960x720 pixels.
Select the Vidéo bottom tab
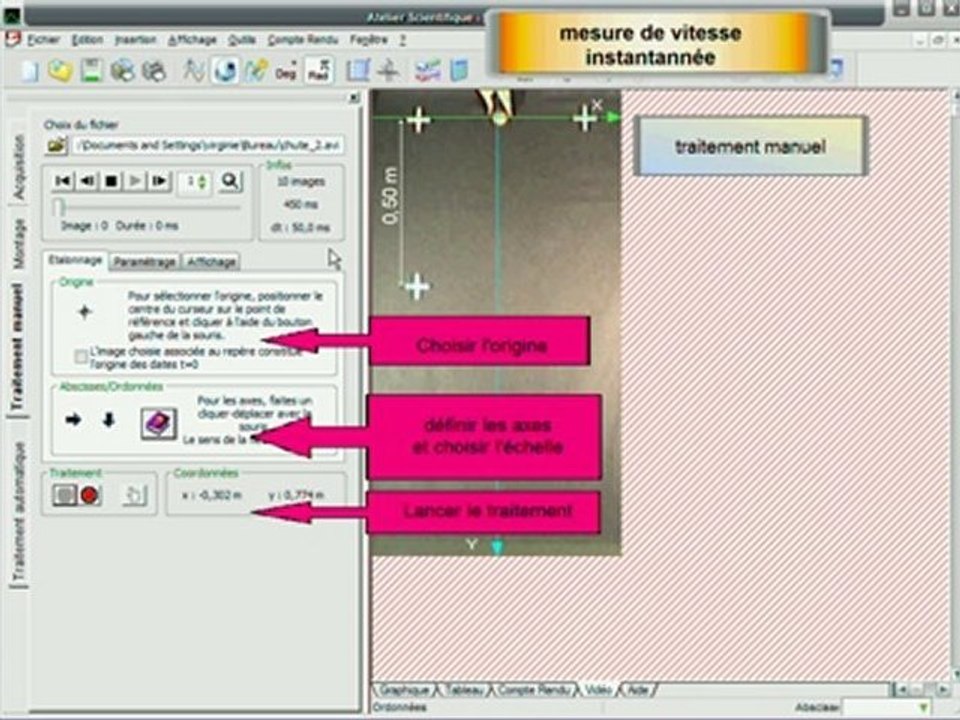(599, 689)
